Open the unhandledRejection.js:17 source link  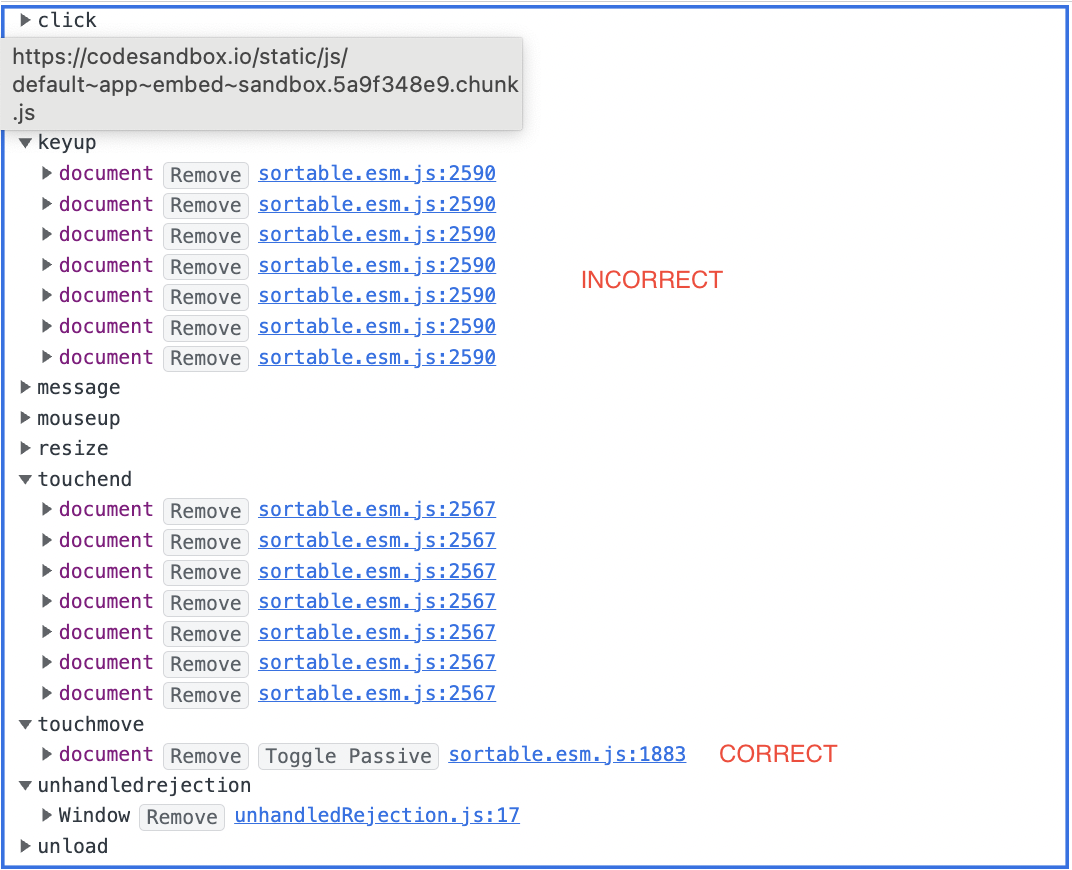tap(377, 815)
